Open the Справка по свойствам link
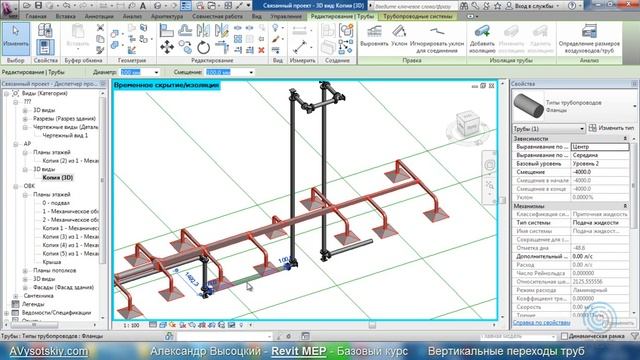This screenshot has height=360, width=640. [x=541, y=322]
